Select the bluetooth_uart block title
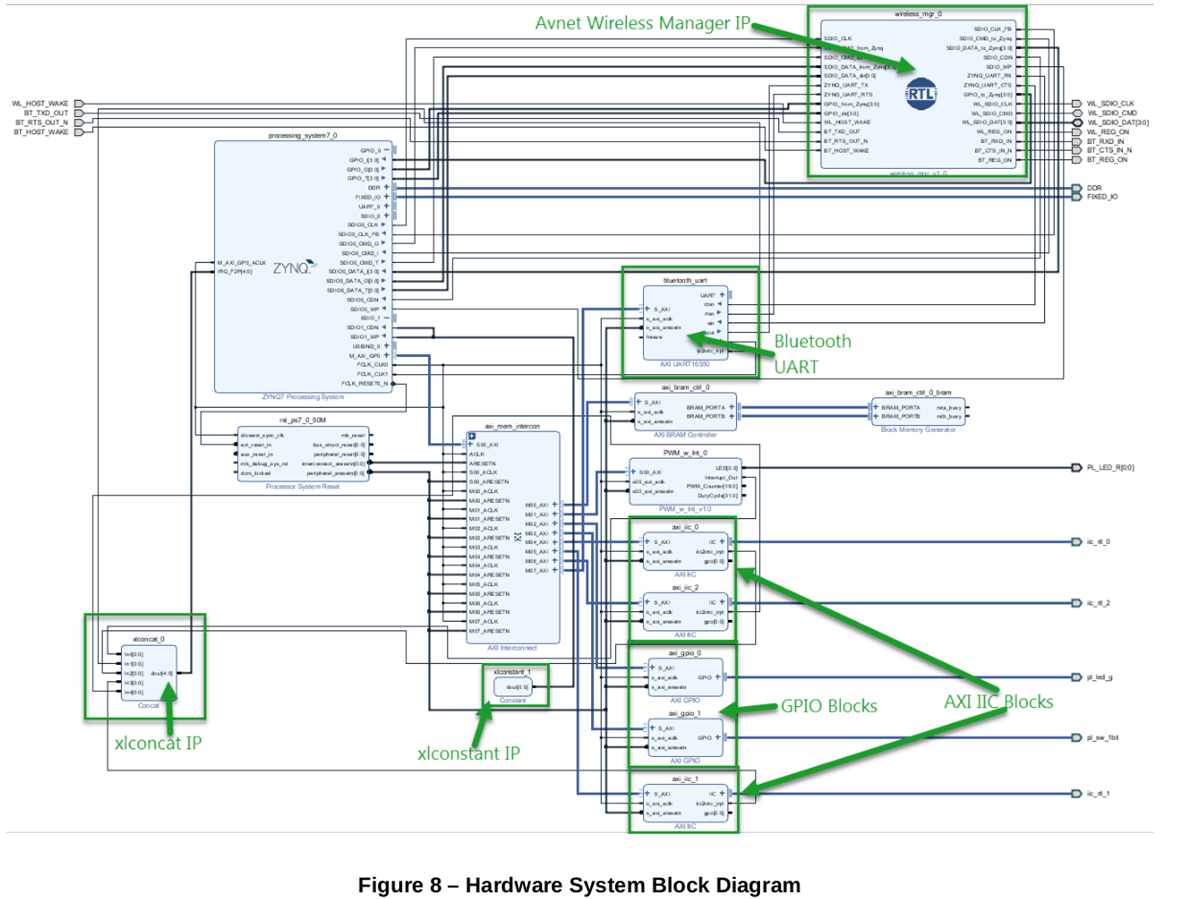The image size is (1189, 899). tap(685, 280)
